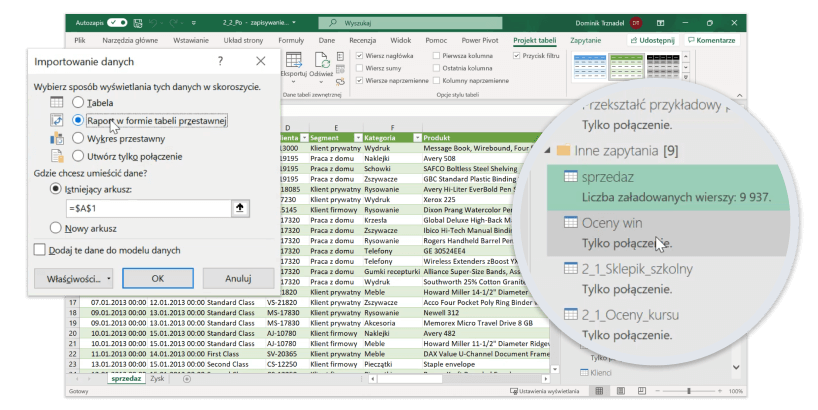Select the green table style thumbnail
The width and height of the screenshot is (818, 410).
[627, 67]
